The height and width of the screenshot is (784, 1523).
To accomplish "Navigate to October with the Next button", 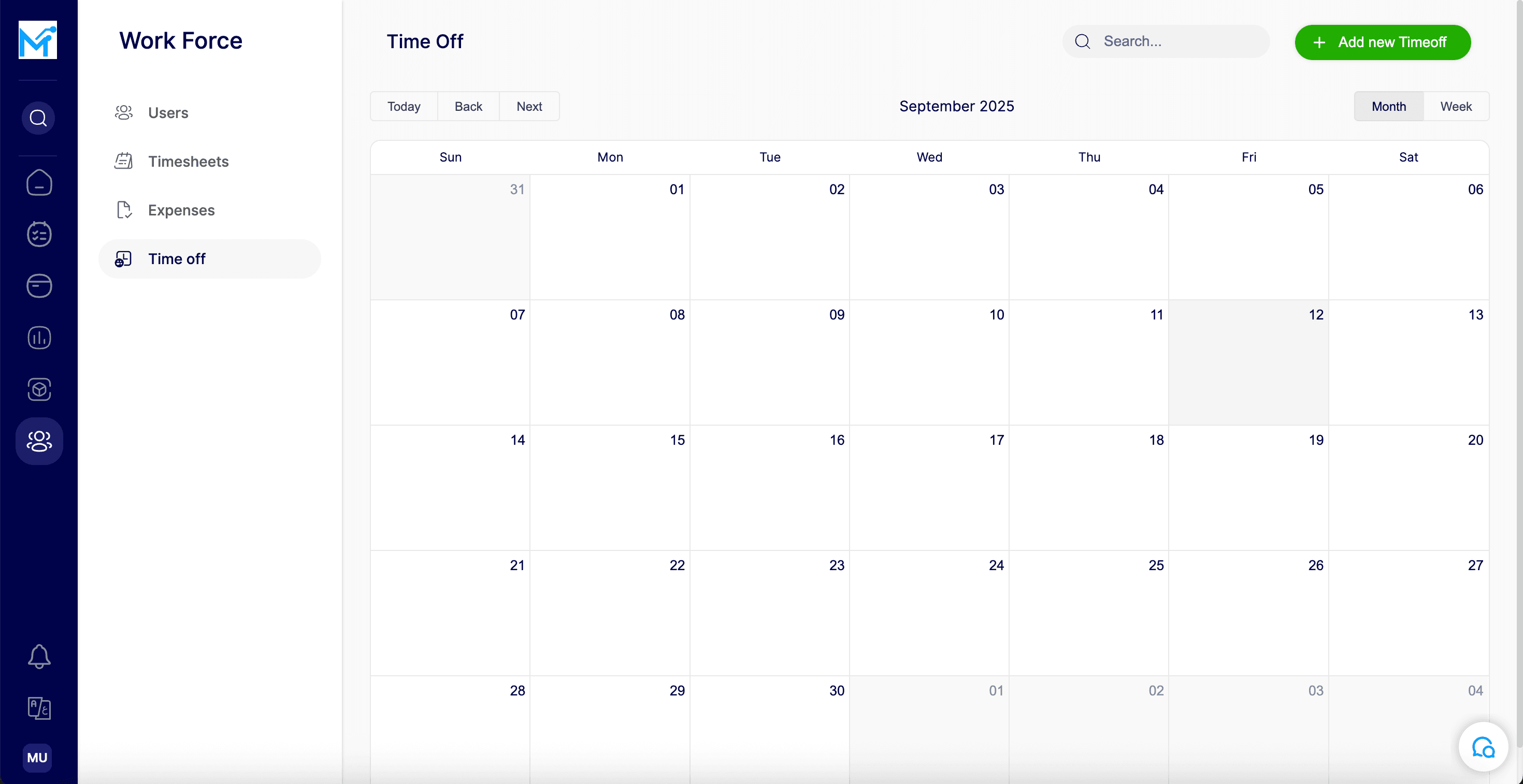I will pos(528,106).
